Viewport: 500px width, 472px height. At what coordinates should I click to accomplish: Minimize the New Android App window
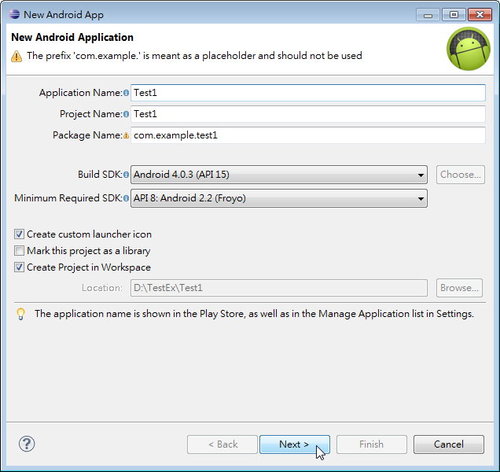pos(428,15)
